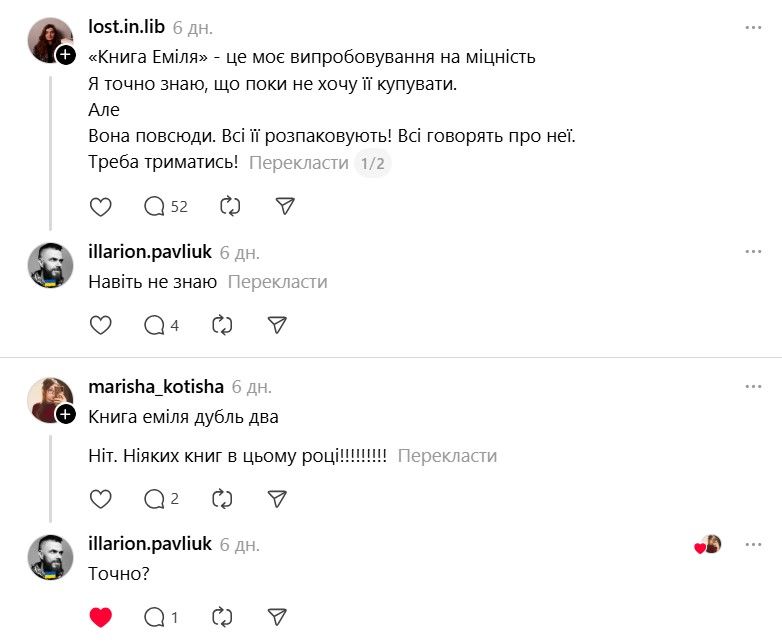
Task: Open more options for marisha_kotisha post
Action: click(x=753, y=386)
